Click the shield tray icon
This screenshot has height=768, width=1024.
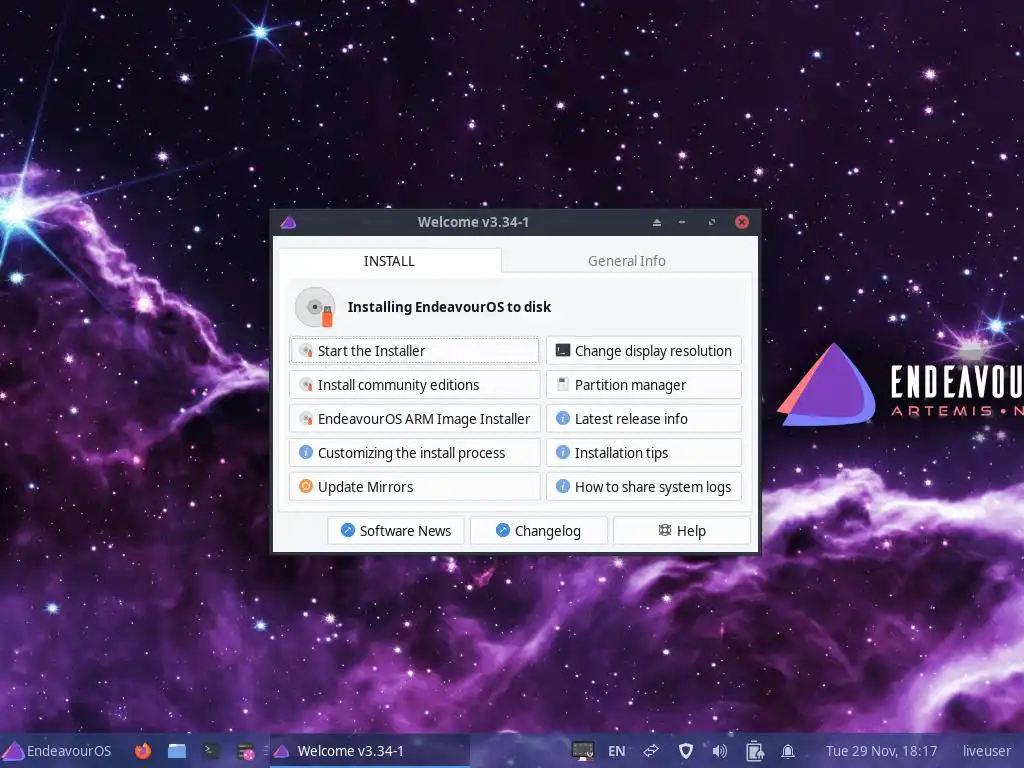point(686,751)
